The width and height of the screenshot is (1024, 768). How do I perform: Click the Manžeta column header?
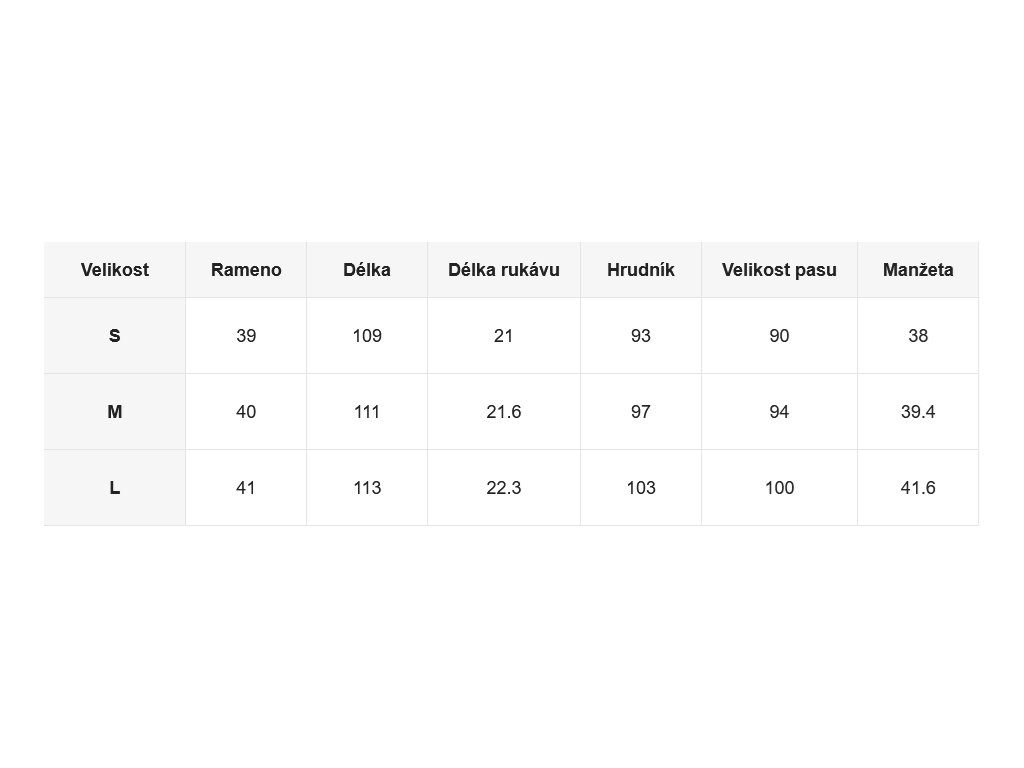click(918, 270)
